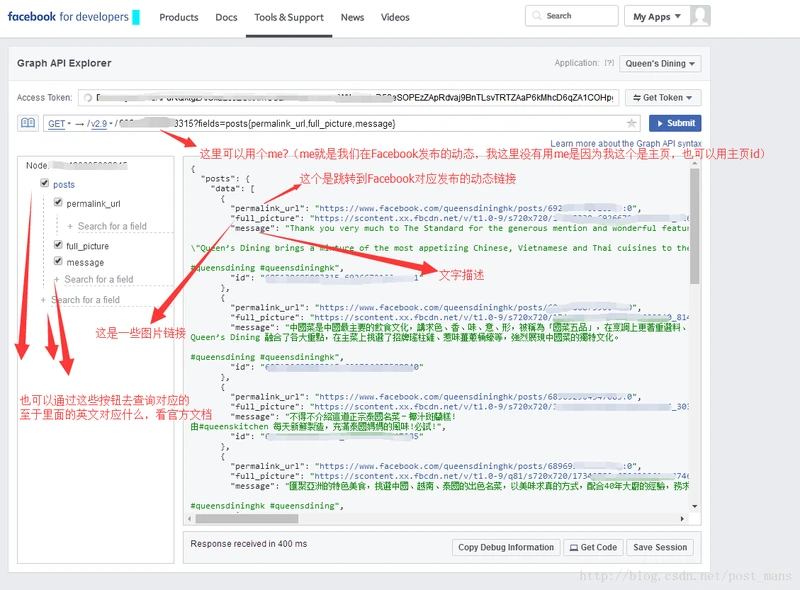This screenshot has height=590, width=800.
Task: Open the Videos menu item
Action: [395, 17]
